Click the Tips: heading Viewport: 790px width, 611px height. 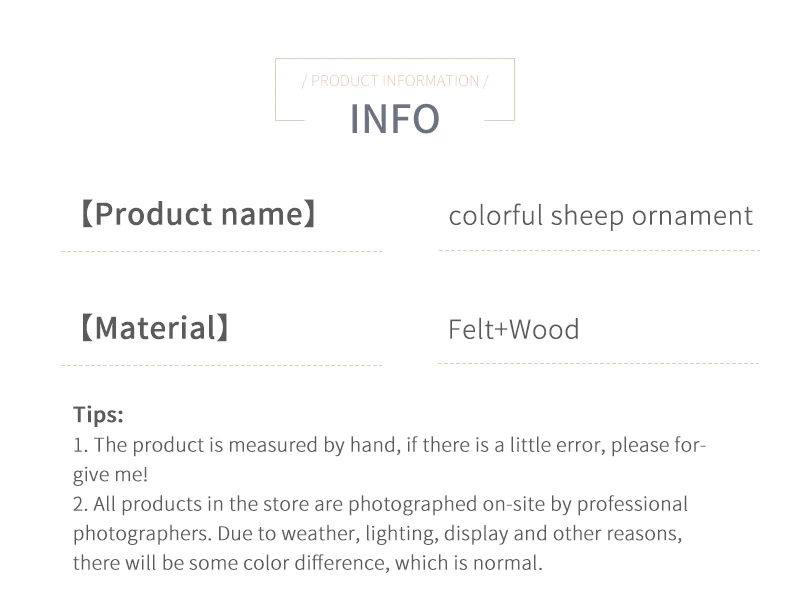98,414
